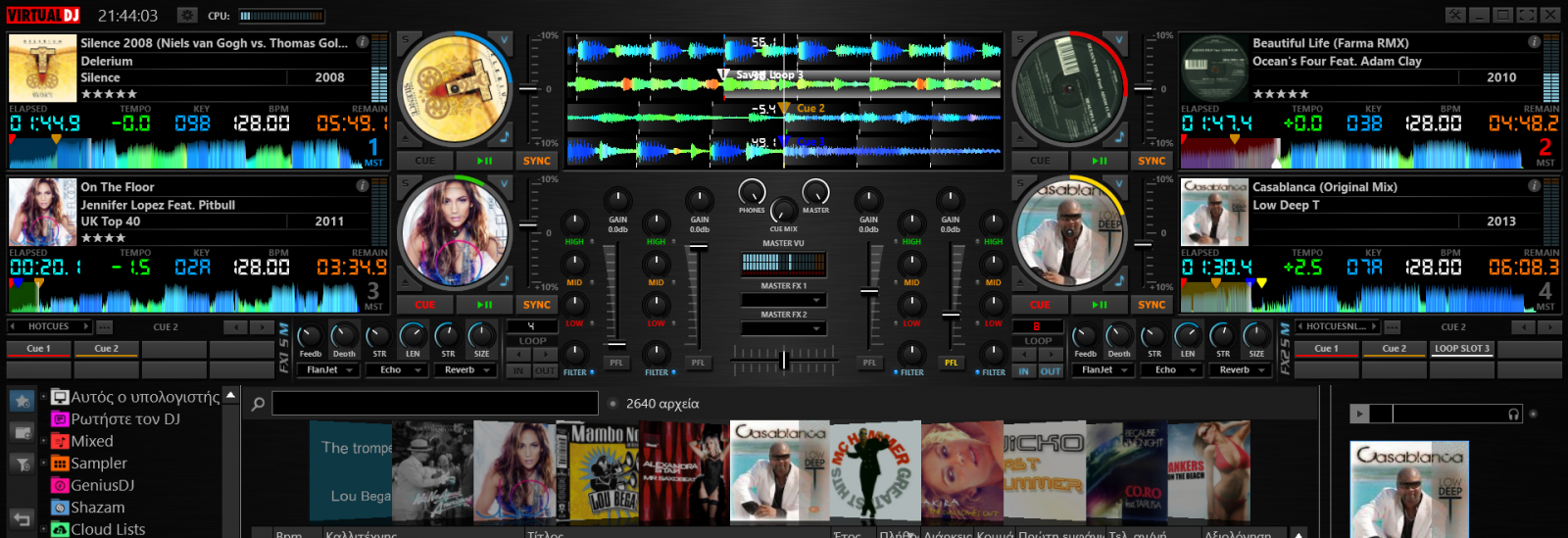Play or pause deck 4
1568x538 pixels.
pyautogui.click(x=1100, y=305)
